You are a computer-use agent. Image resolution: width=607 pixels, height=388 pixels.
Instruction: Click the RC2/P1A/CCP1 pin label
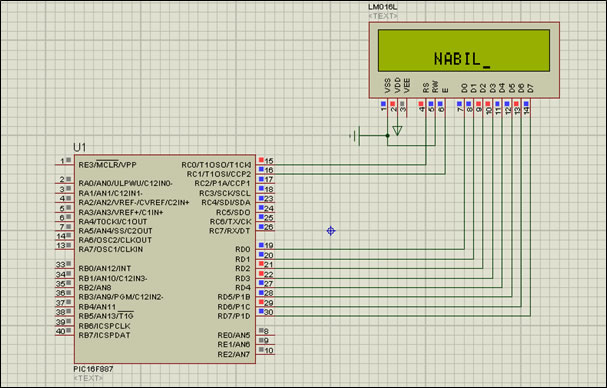(223, 184)
